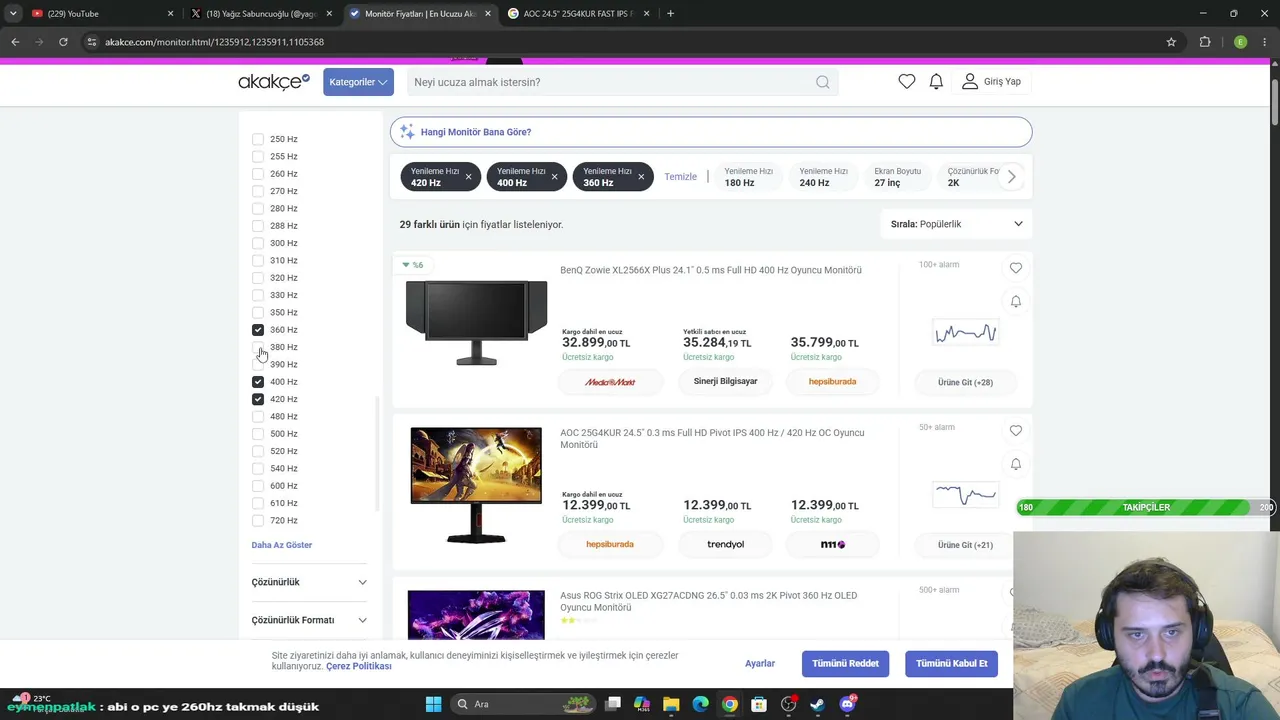Image resolution: width=1280 pixels, height=720 pixels.
Task: Uncheck the 420 Hz filter
Action: coord(258,399)
